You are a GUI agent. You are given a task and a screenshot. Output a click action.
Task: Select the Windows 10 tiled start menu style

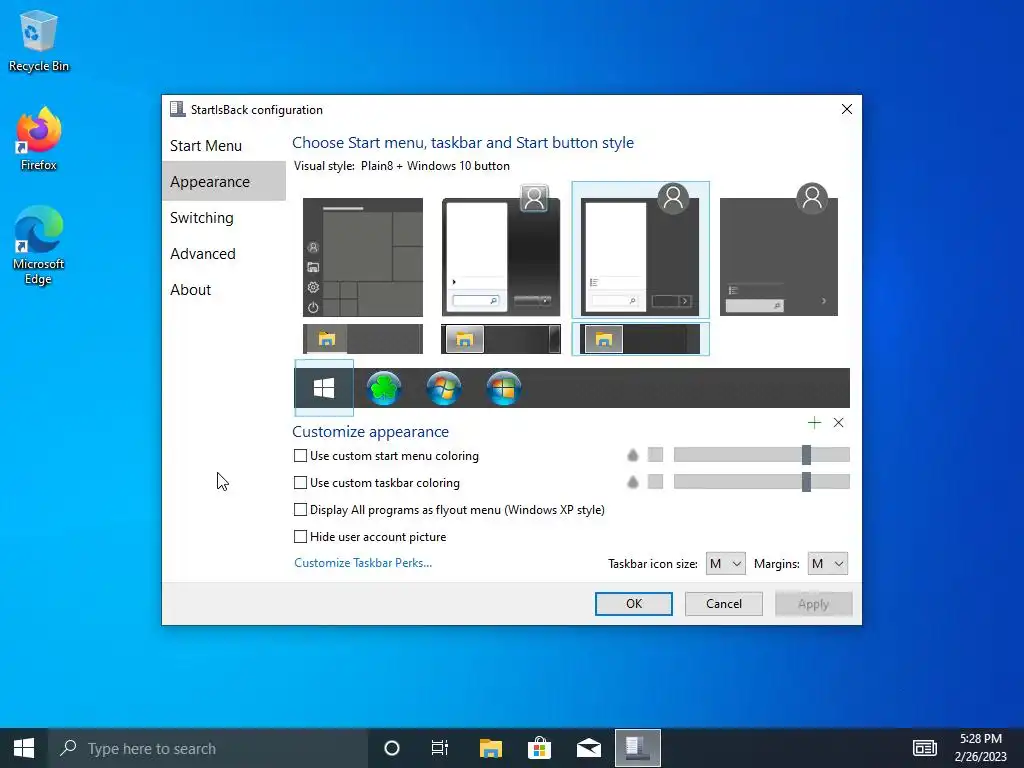coord(362,257)
